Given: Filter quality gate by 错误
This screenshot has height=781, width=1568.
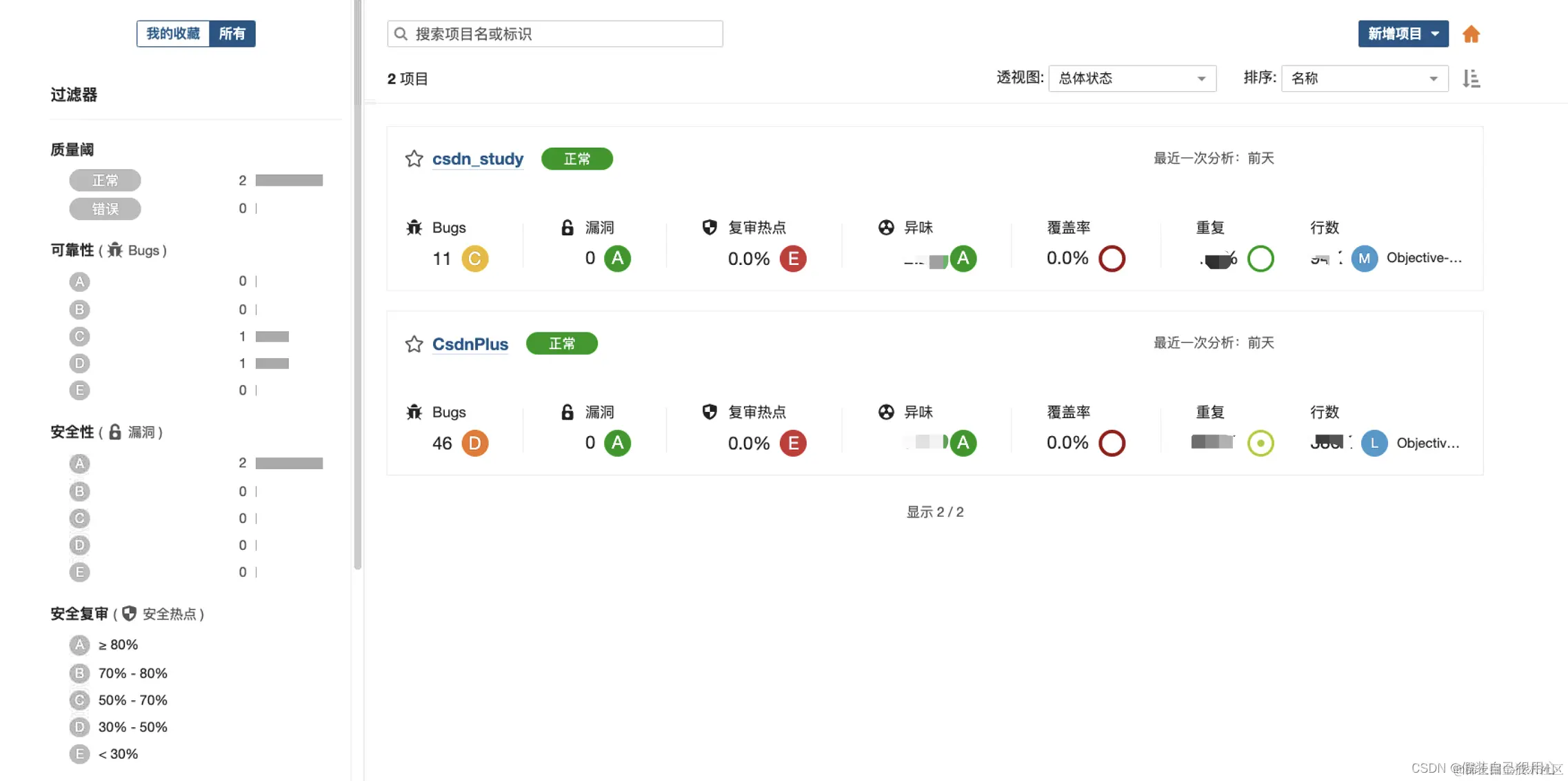Looking at the screenshot, I should (x=105, y=209).
